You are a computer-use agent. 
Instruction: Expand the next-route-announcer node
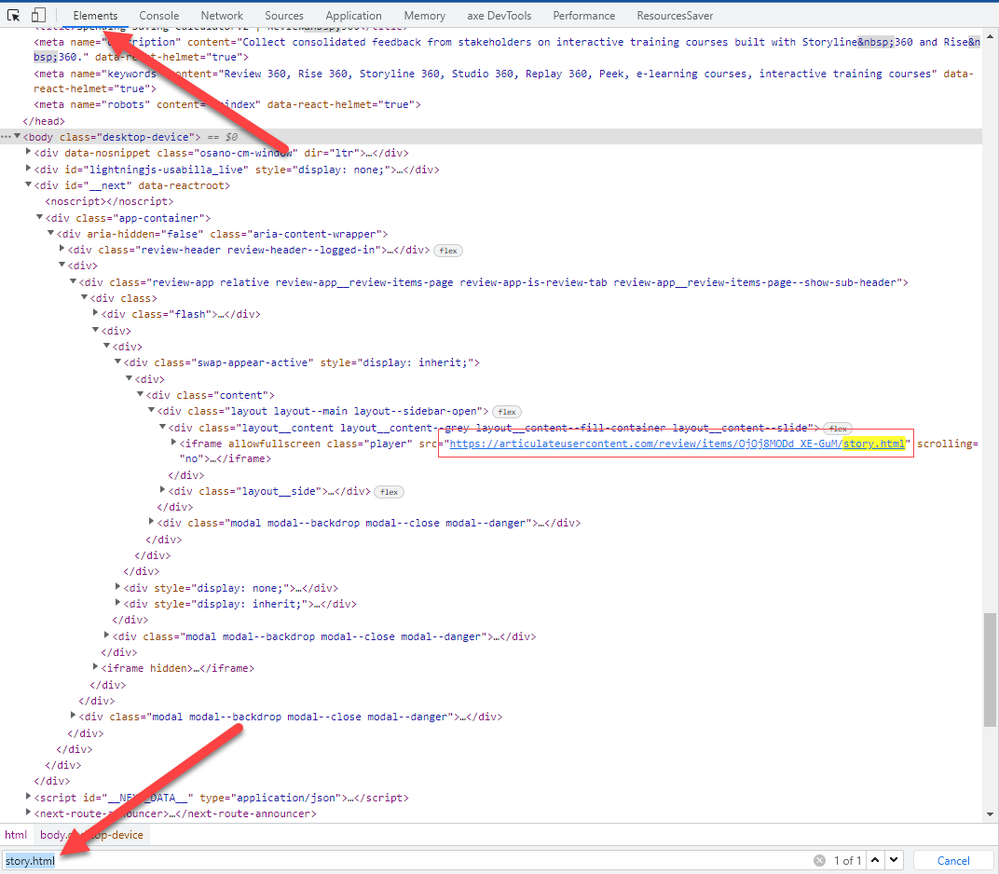28,812
